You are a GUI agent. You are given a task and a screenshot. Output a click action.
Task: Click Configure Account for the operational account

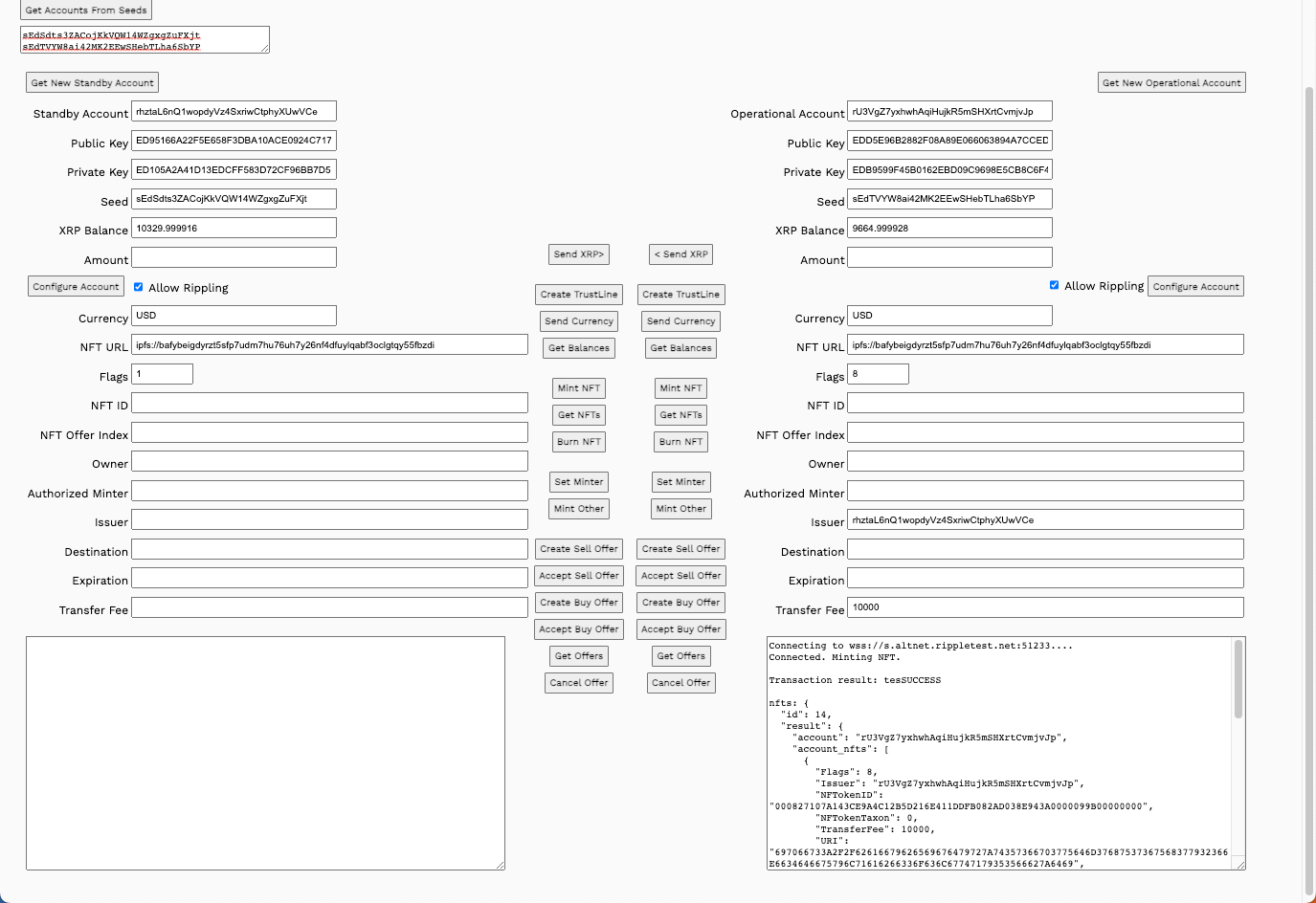1195,287
